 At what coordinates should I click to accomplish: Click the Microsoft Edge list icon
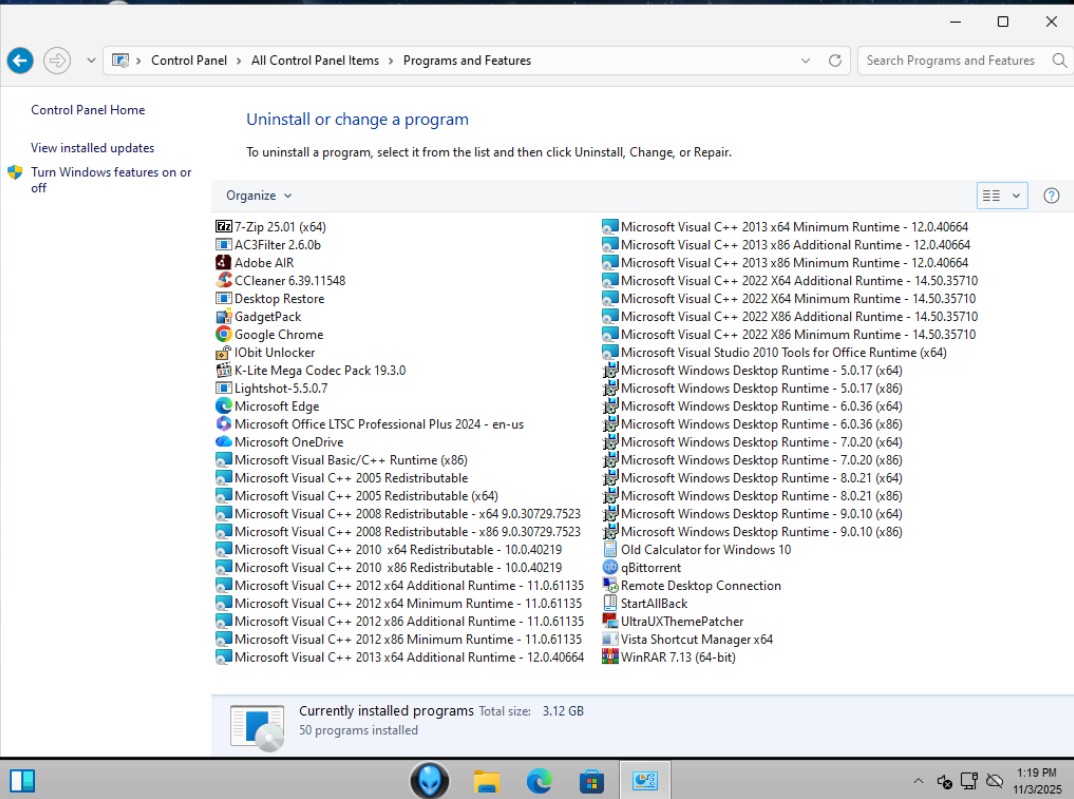223,406
